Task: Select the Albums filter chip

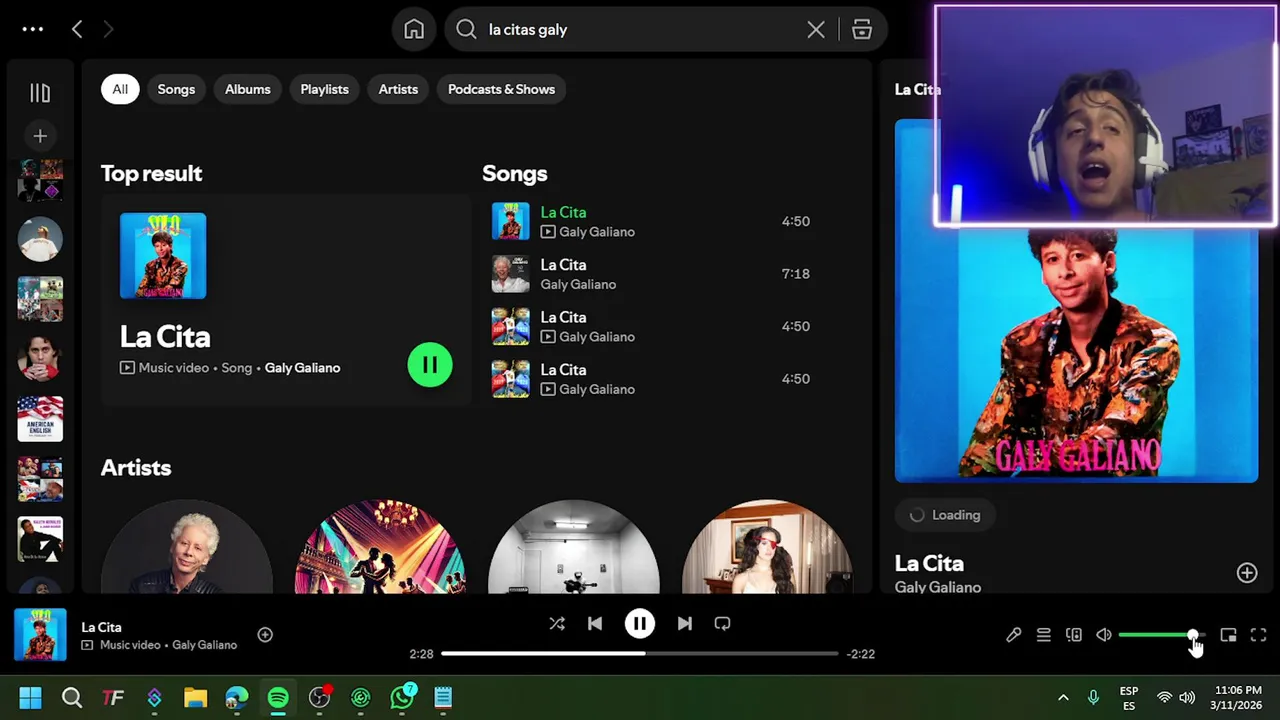Action: tap(247, 89)
